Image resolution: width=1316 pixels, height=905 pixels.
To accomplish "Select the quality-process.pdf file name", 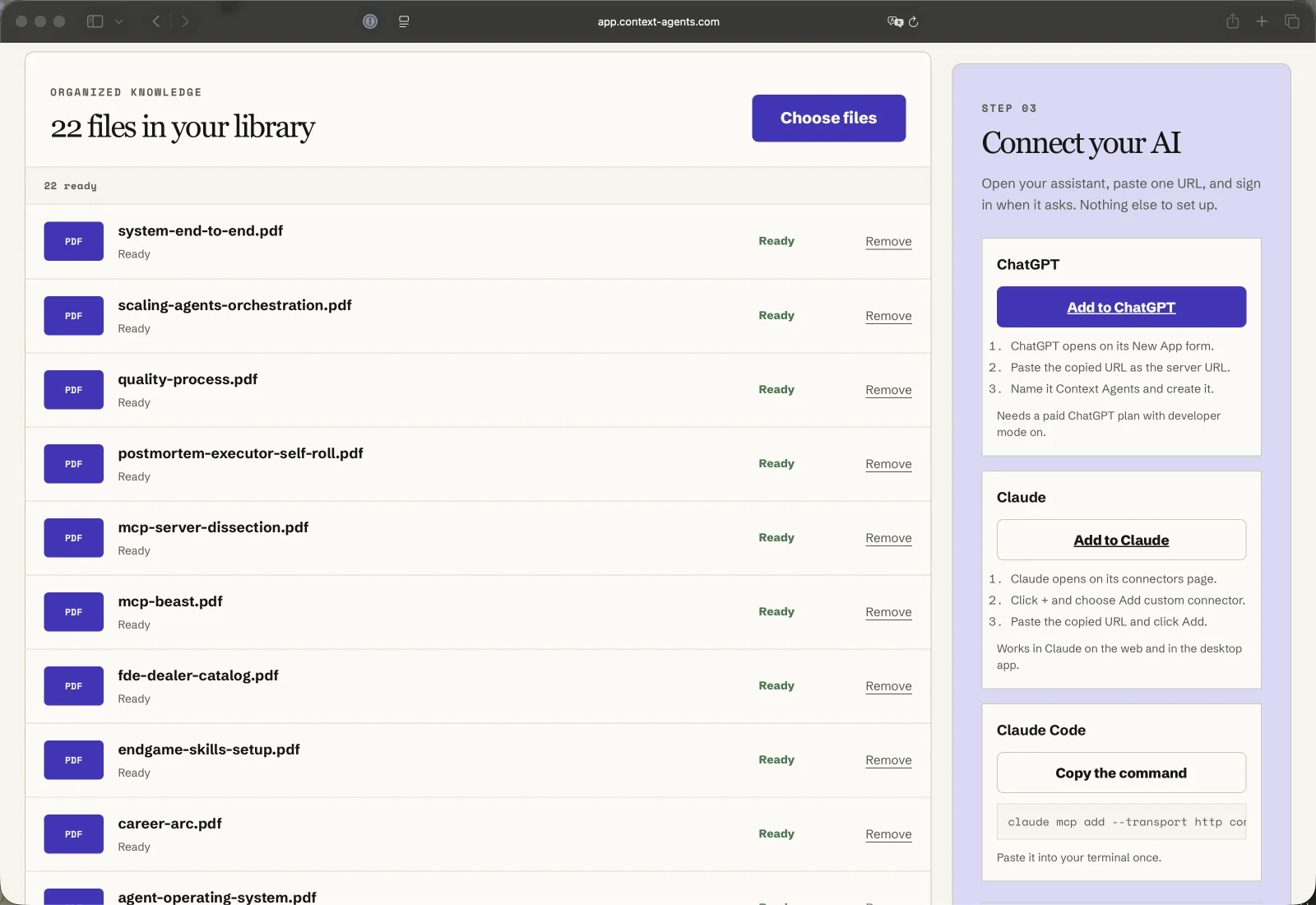I will (188, 379).
